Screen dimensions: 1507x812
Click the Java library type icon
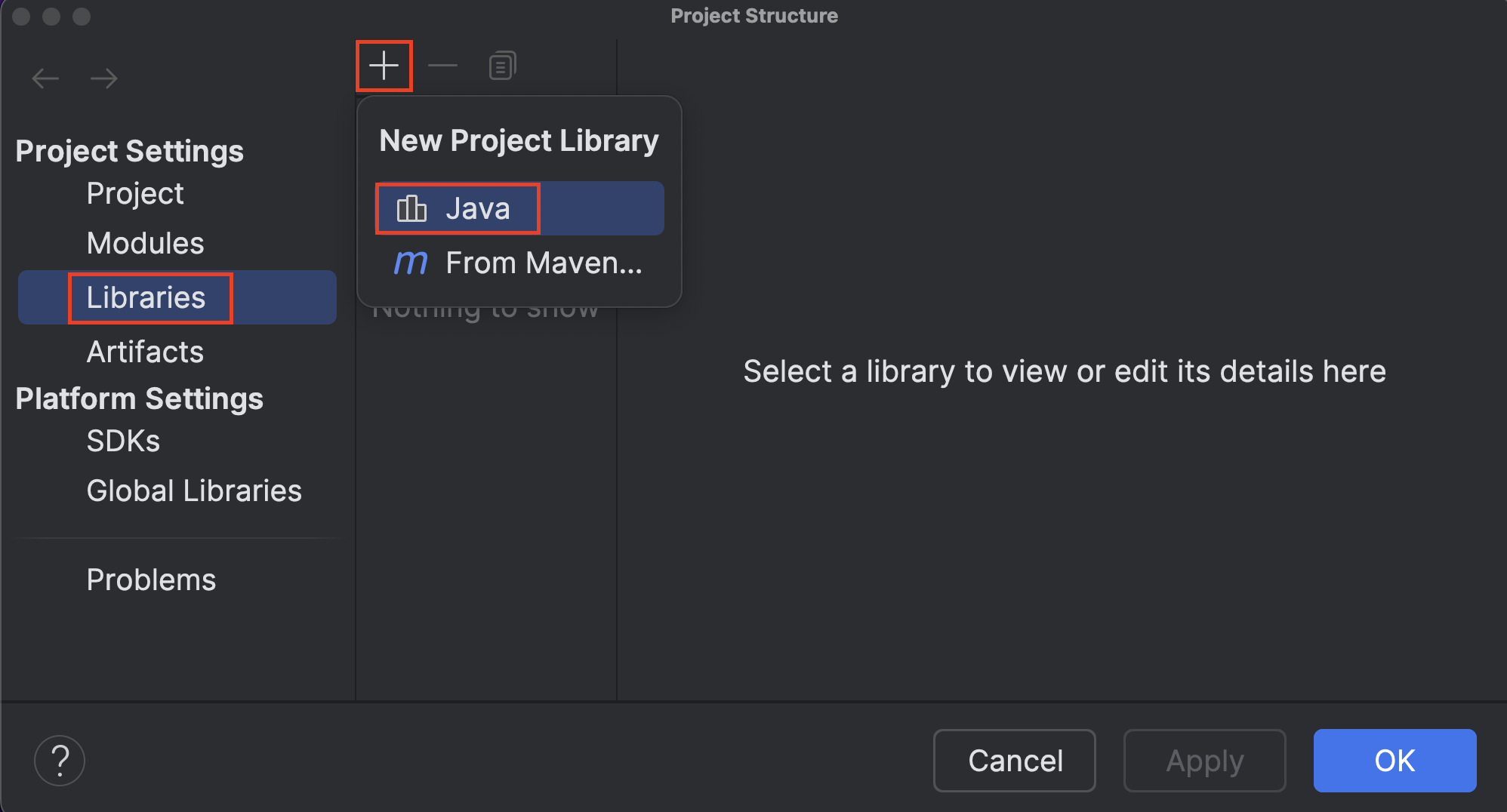tap(411, 208)
